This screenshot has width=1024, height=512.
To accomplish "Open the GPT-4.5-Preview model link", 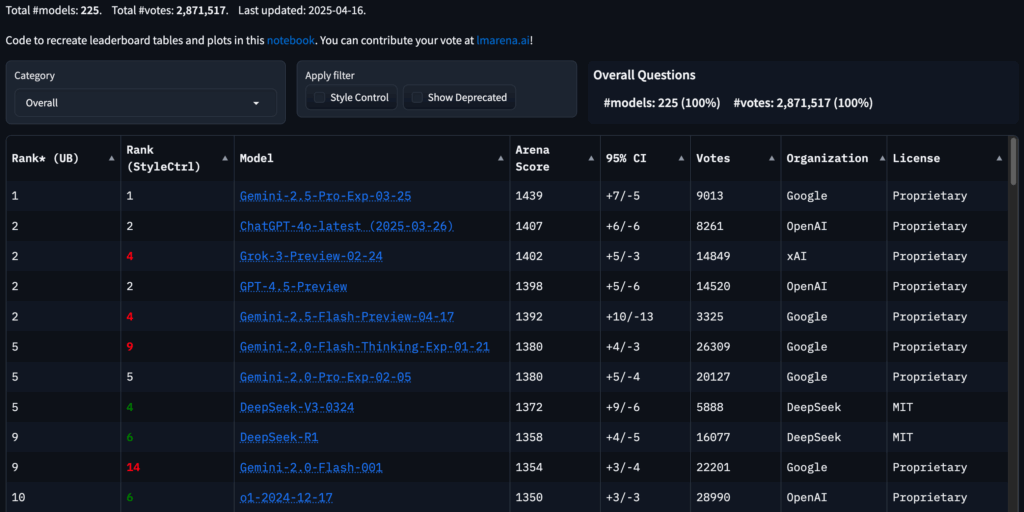I will tap(293, 286).
